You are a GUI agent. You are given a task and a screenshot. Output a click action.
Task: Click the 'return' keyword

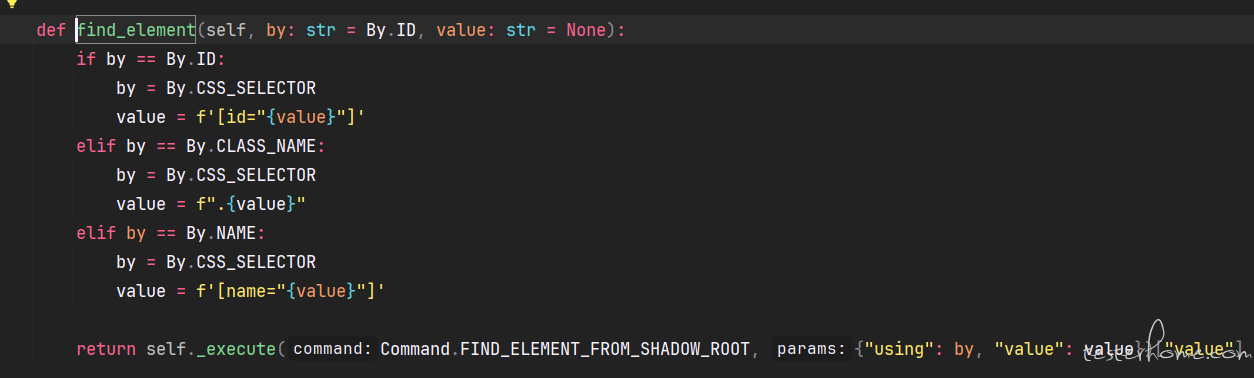106,350
